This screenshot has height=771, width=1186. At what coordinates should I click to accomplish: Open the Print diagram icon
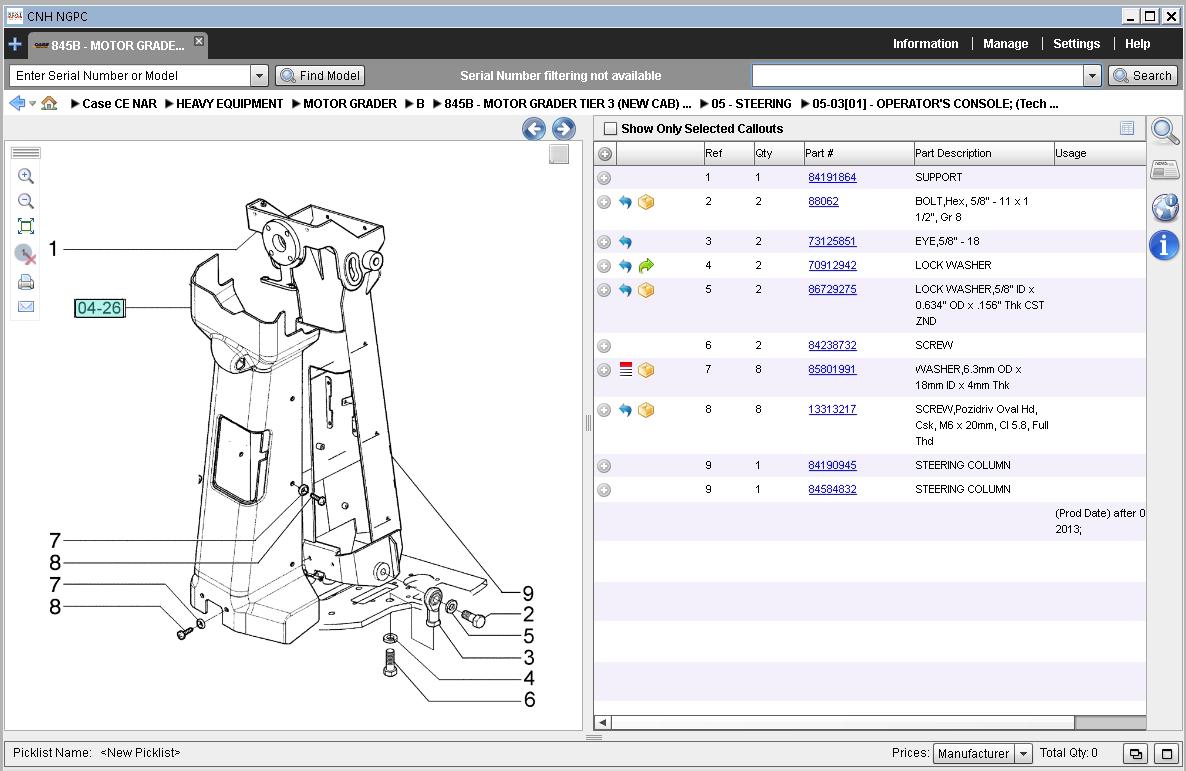point(26,281)
